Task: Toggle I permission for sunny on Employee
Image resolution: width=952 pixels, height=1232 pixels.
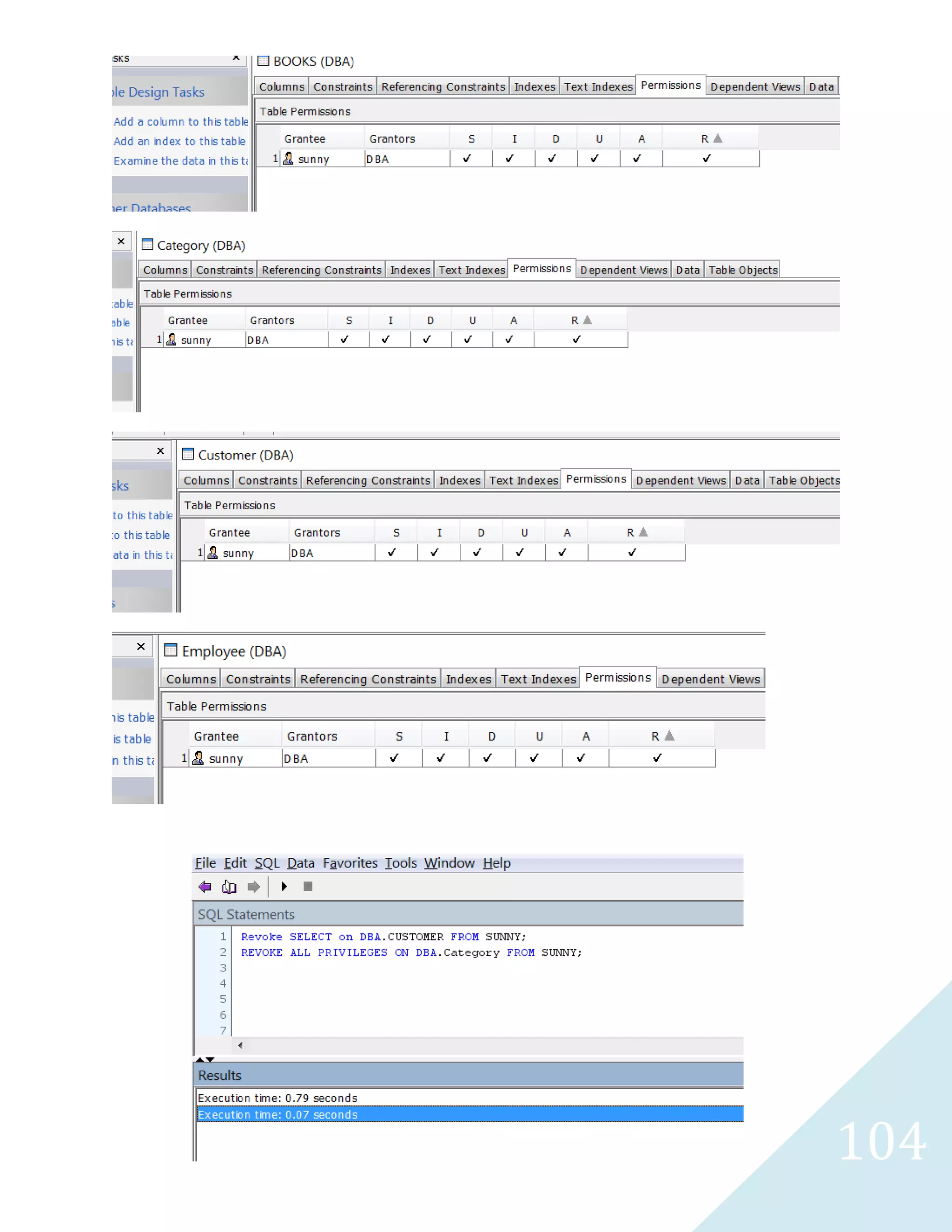Action: 441,758
